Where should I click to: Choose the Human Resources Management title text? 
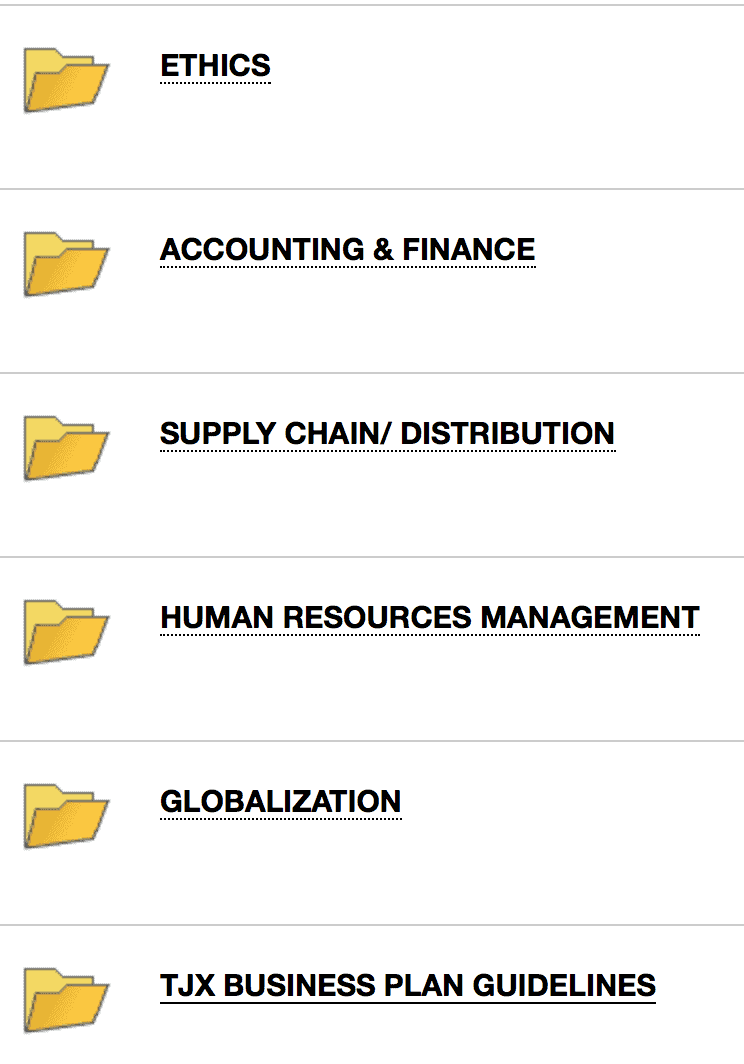tap(429, 618)
